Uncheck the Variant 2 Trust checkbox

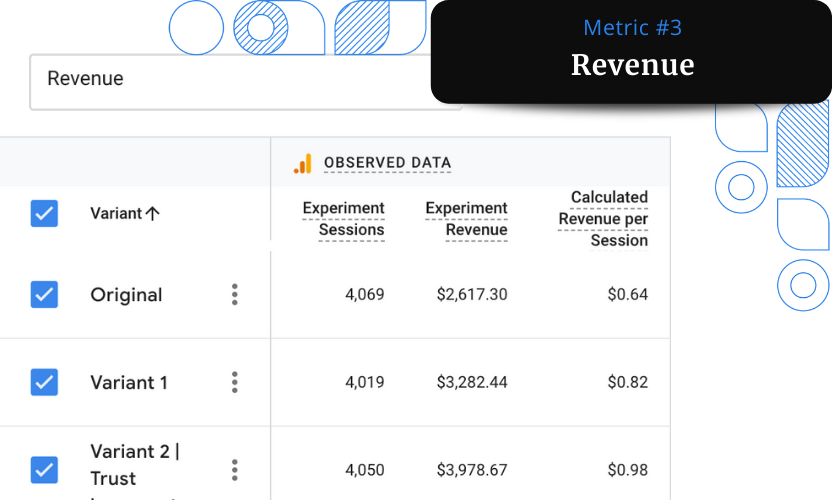coord(44,470)
